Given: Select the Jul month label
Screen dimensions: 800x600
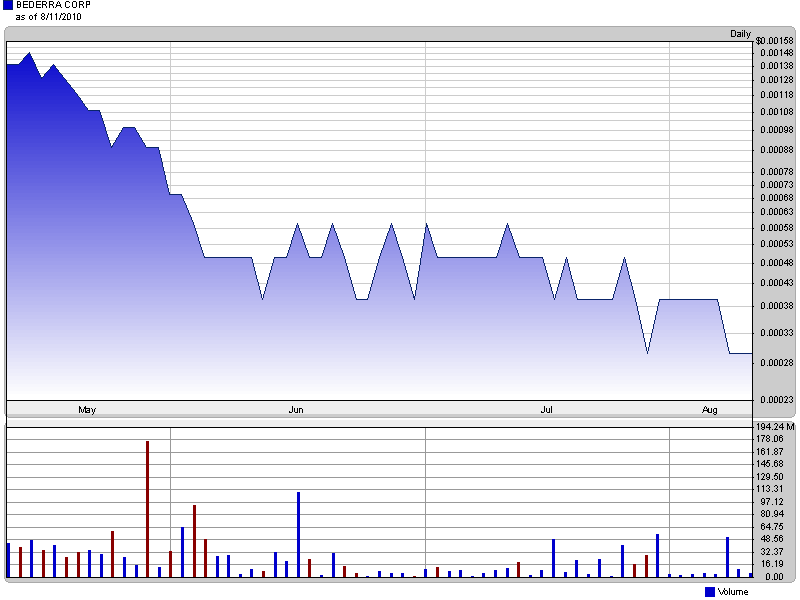Looking at the screenshot, I should [x=546, y=409].
